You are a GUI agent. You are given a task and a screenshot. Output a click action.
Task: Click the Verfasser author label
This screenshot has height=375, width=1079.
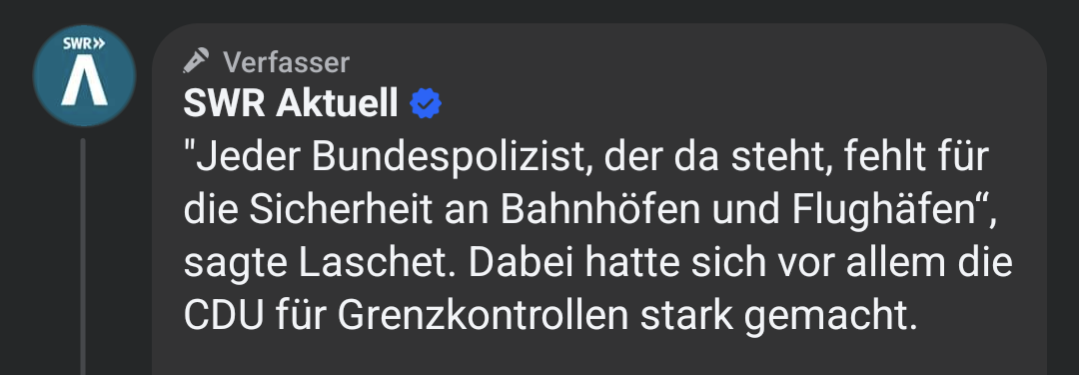click(286, 63)
